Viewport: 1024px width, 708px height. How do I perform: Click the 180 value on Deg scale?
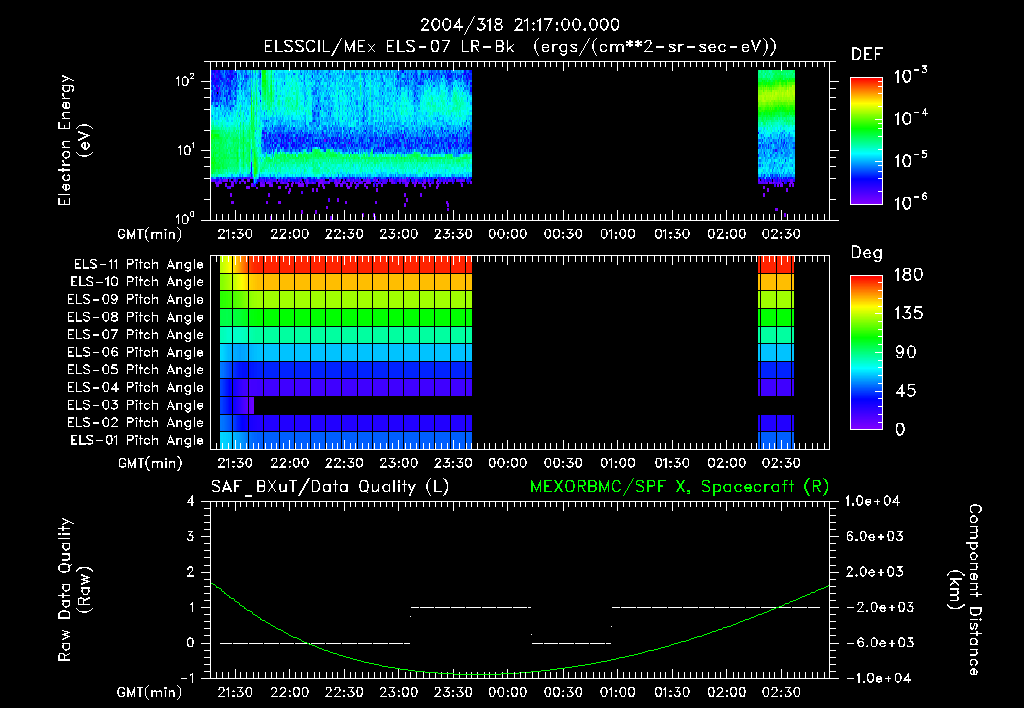(909, 275)
